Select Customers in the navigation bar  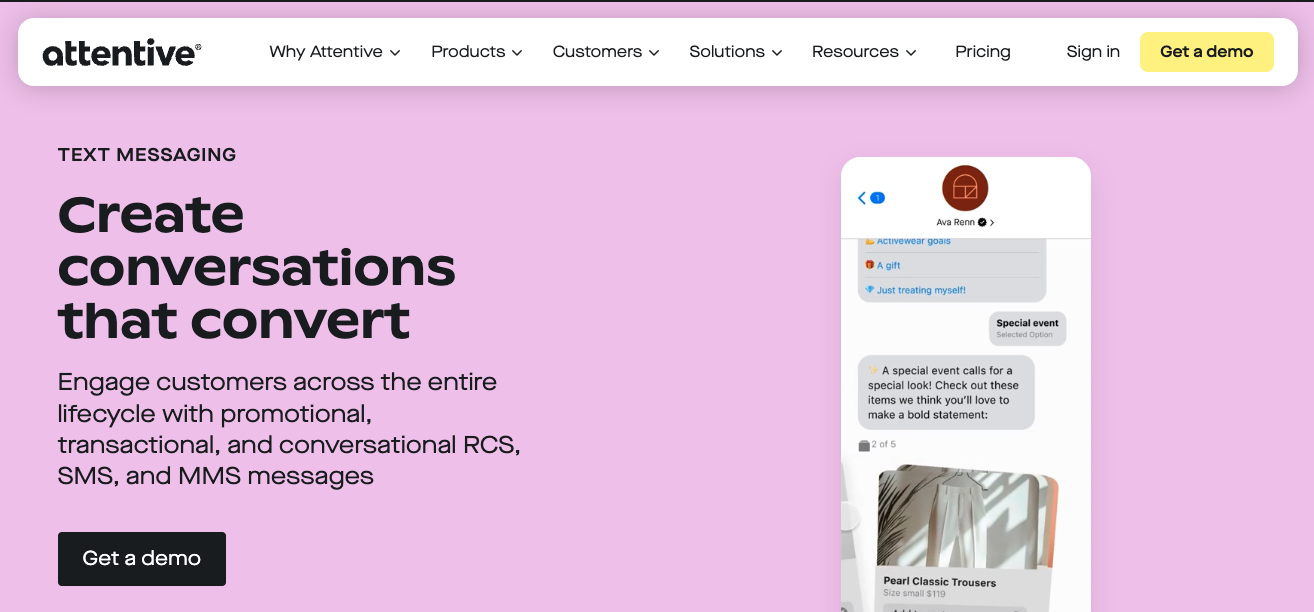click(x=605, y=52)
